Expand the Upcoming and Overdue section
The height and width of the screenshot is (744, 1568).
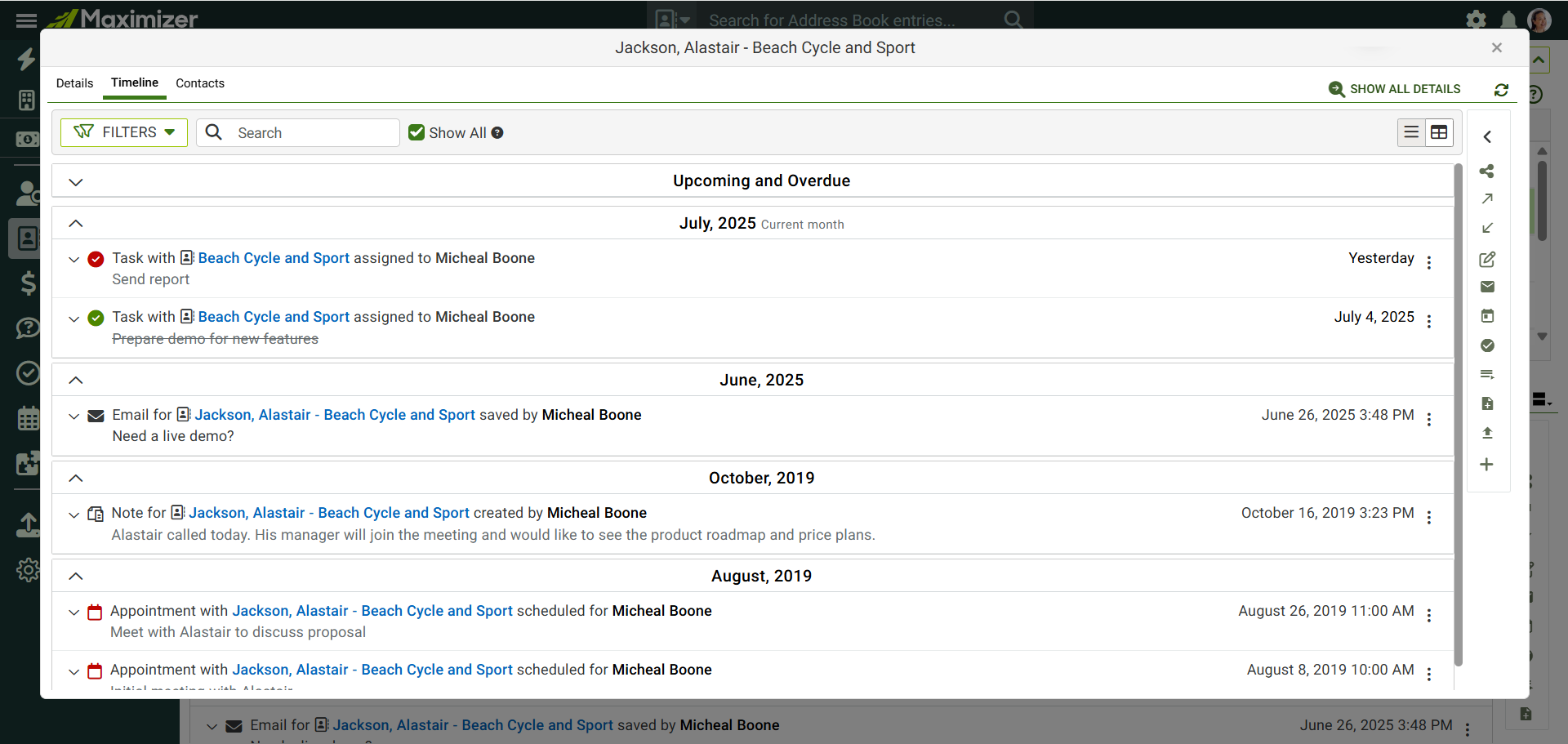coord(76,182)
